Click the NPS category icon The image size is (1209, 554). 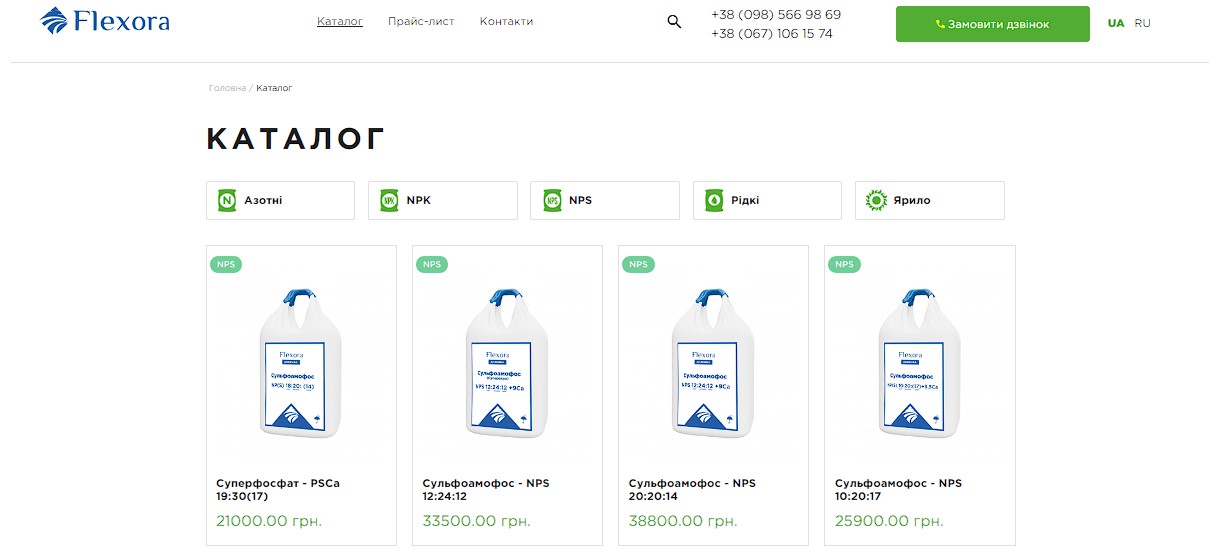(x=551, y=201)
